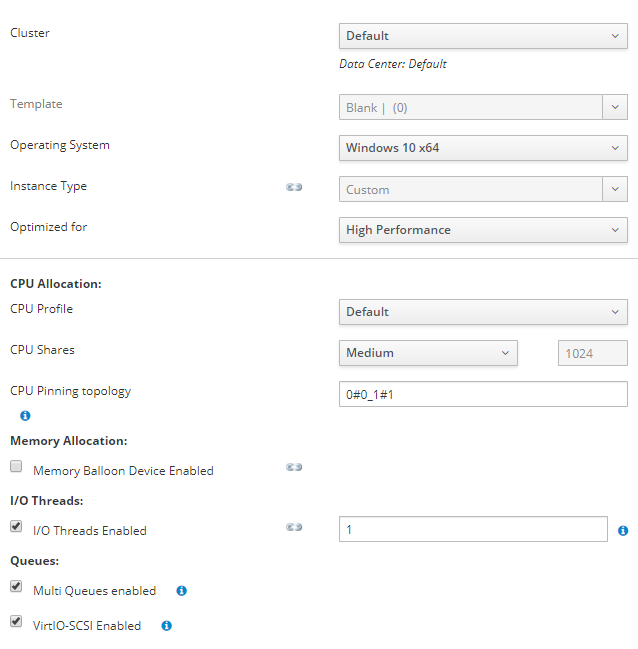Click the CPU Pinning topology text field
638x649 pixels.
(483, 394)
